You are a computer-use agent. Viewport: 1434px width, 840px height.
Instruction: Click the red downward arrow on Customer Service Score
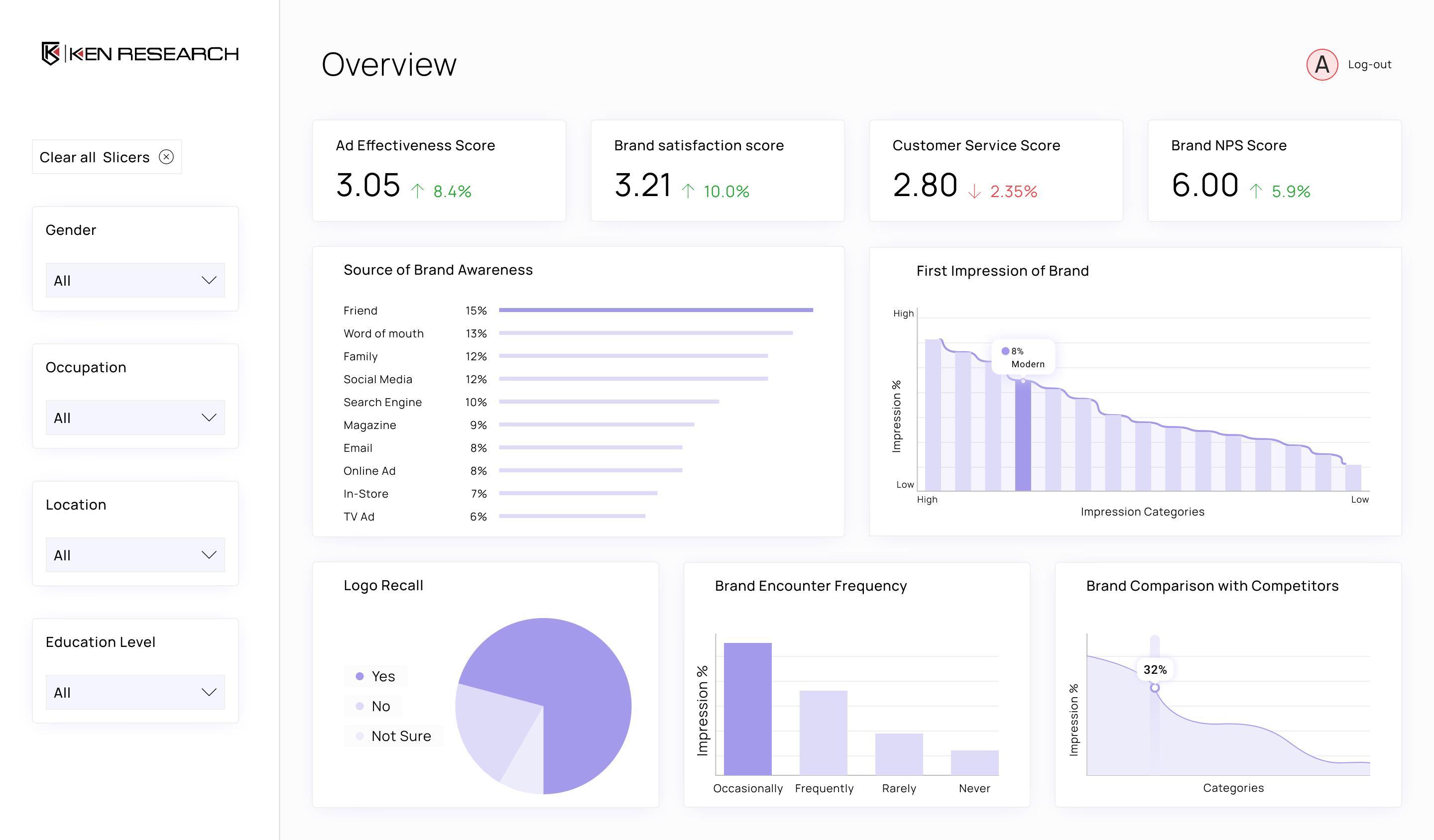click(974, 192)
